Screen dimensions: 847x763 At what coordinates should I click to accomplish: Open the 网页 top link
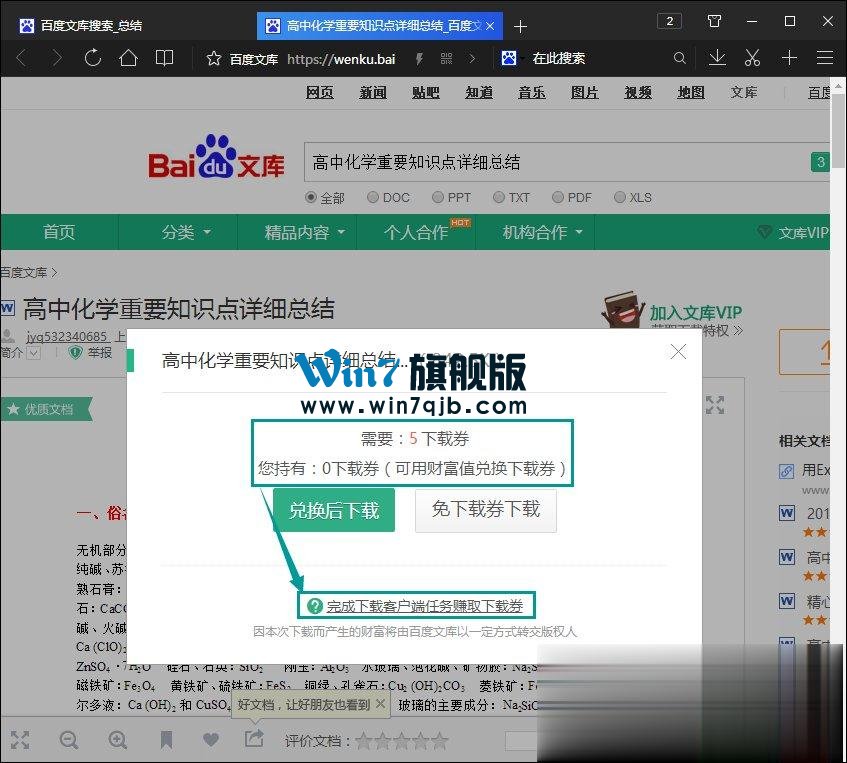[320, 92]
